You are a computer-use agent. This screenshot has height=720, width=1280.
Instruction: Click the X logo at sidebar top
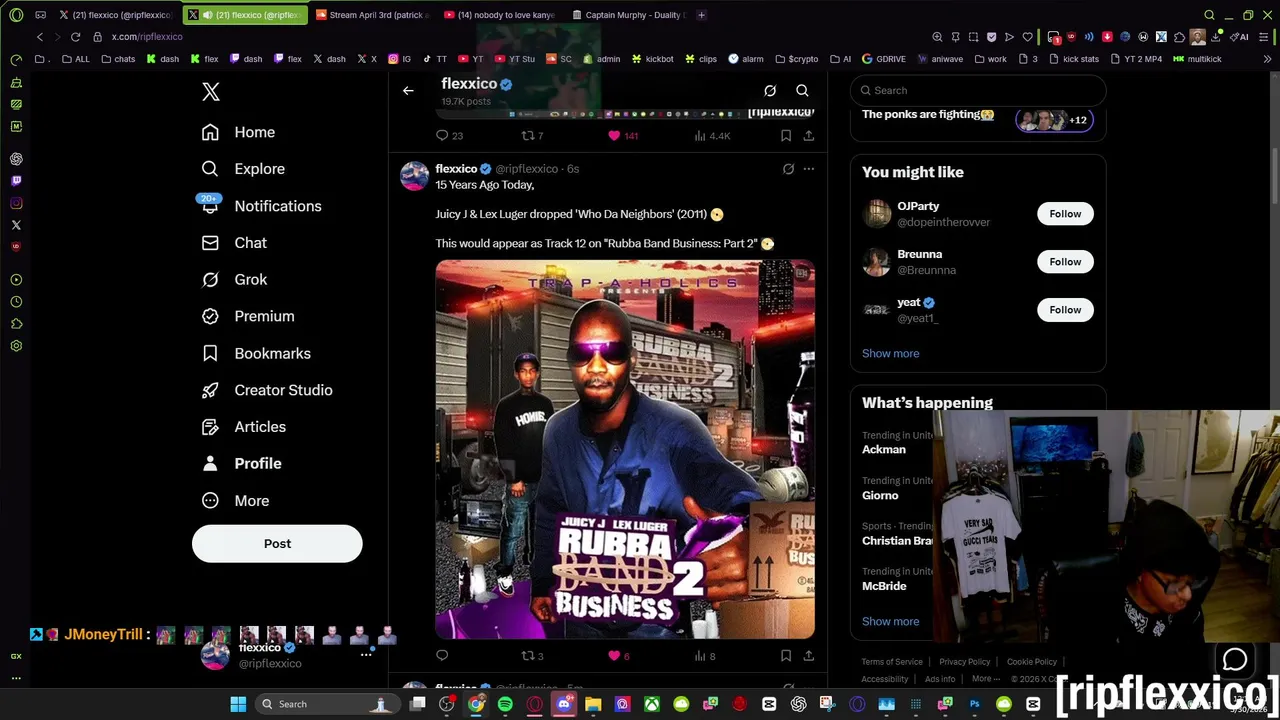point(210,92)
